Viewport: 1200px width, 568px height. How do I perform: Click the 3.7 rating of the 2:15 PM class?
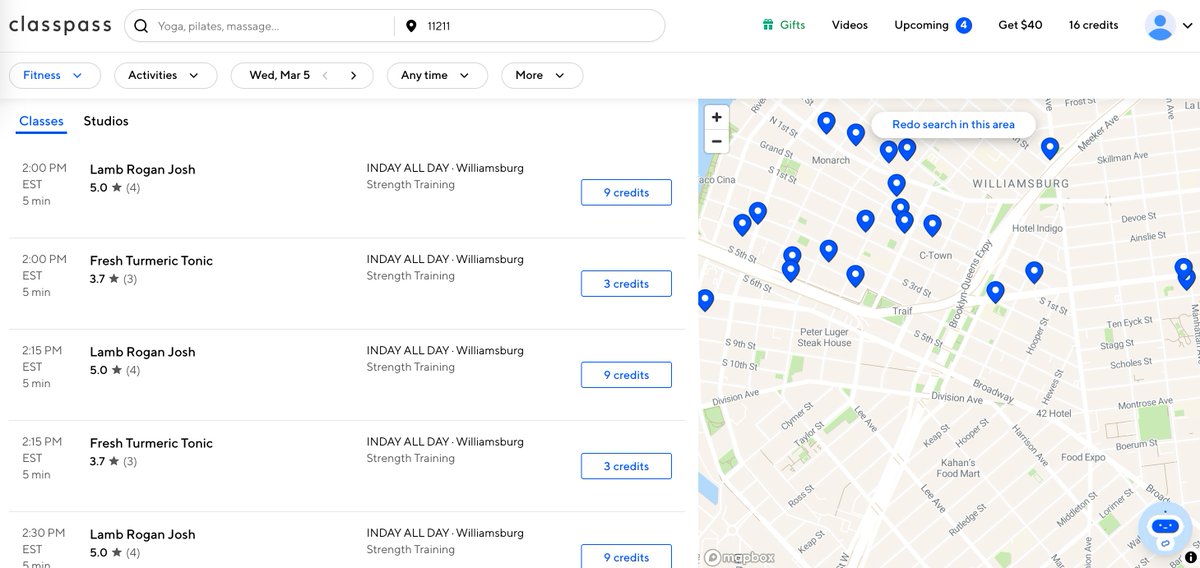pos(113,461)
